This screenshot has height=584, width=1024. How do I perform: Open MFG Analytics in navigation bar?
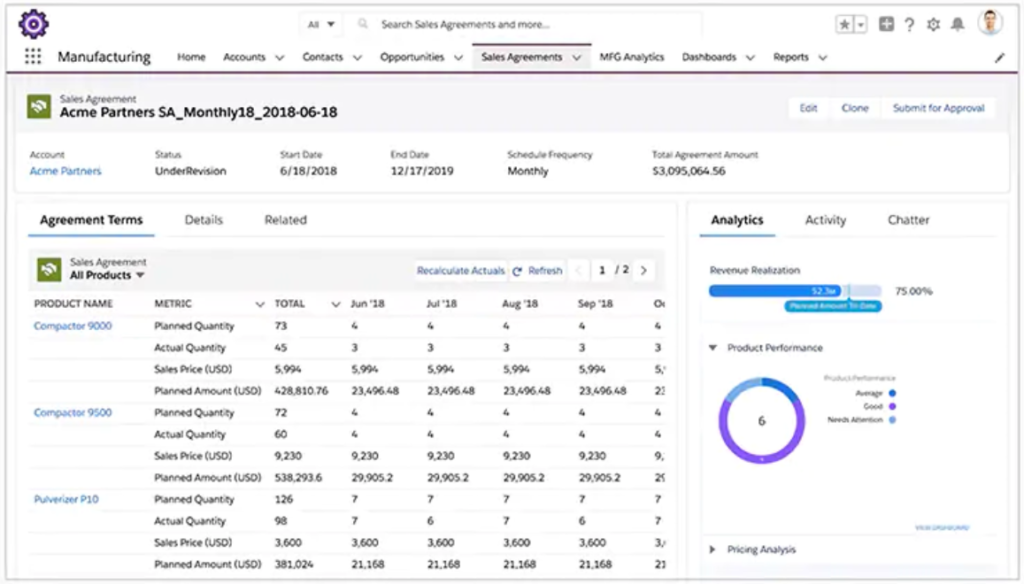tap(631, 58)
